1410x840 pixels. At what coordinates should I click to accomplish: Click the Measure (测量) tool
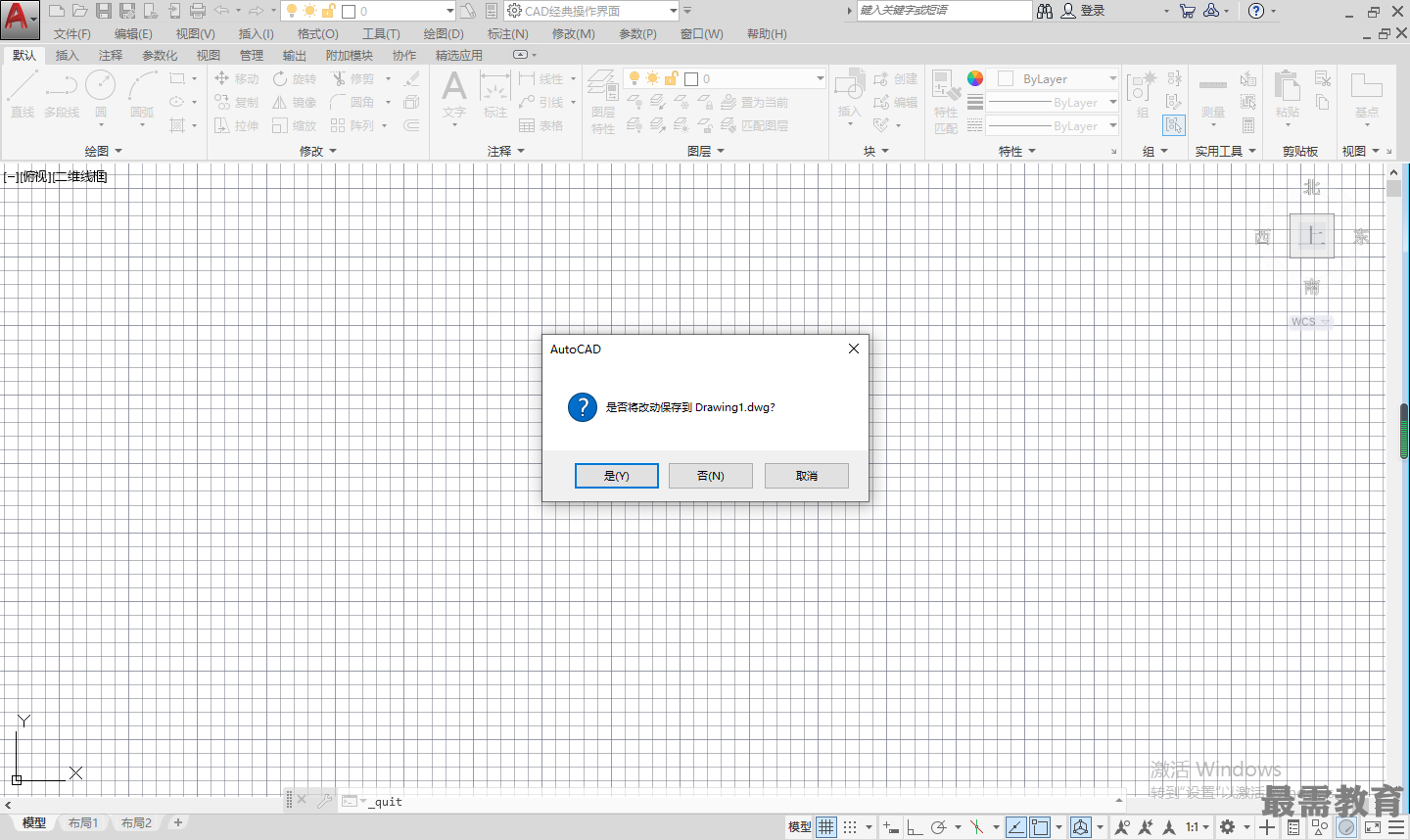click(x=1213, y=96)
